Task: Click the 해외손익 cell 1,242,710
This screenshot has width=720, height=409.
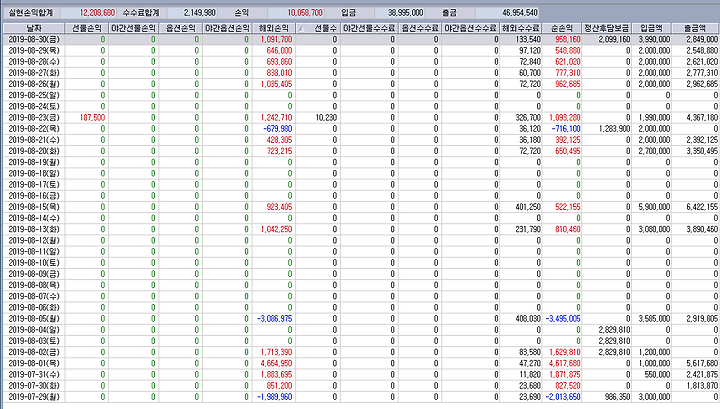Action: click(276, 118)
